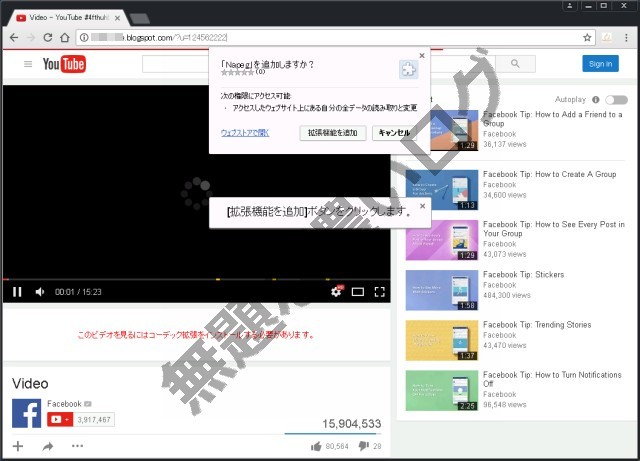The width and height of the screenshot is (640, 461).
Task: Mute the video with speaker icon
Action: click(40, 292)
